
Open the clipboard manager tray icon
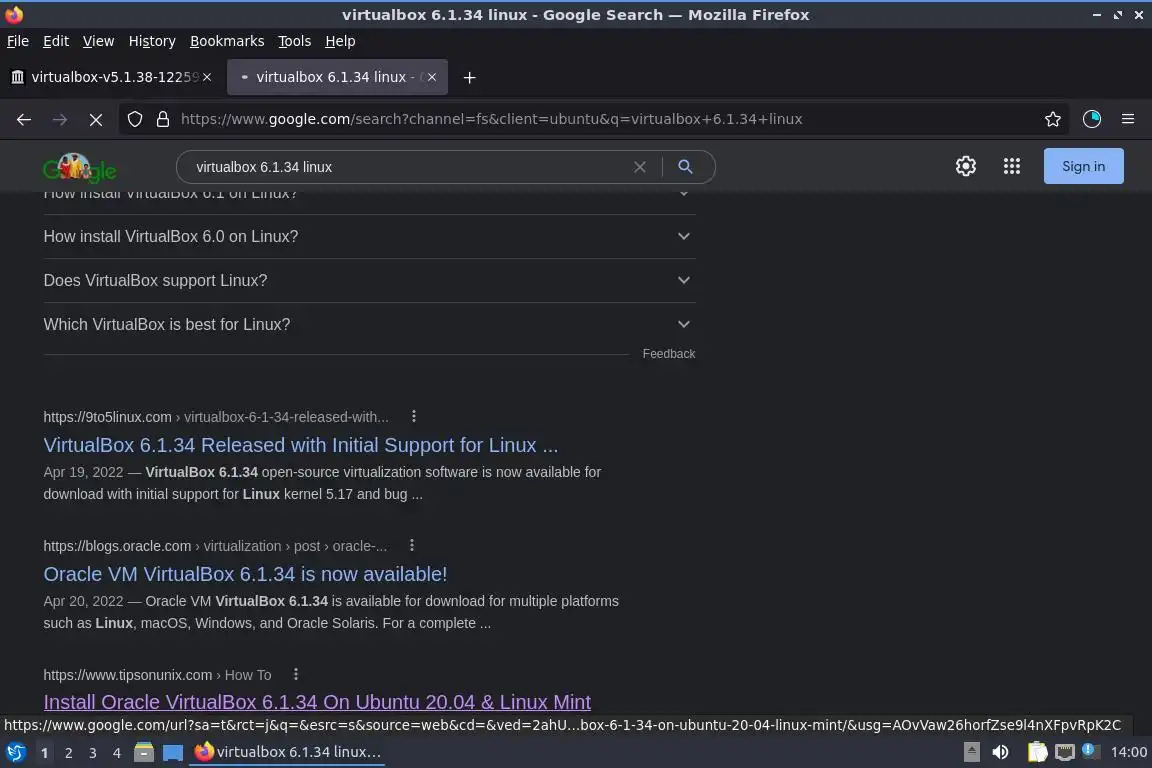coord(1037,753)
